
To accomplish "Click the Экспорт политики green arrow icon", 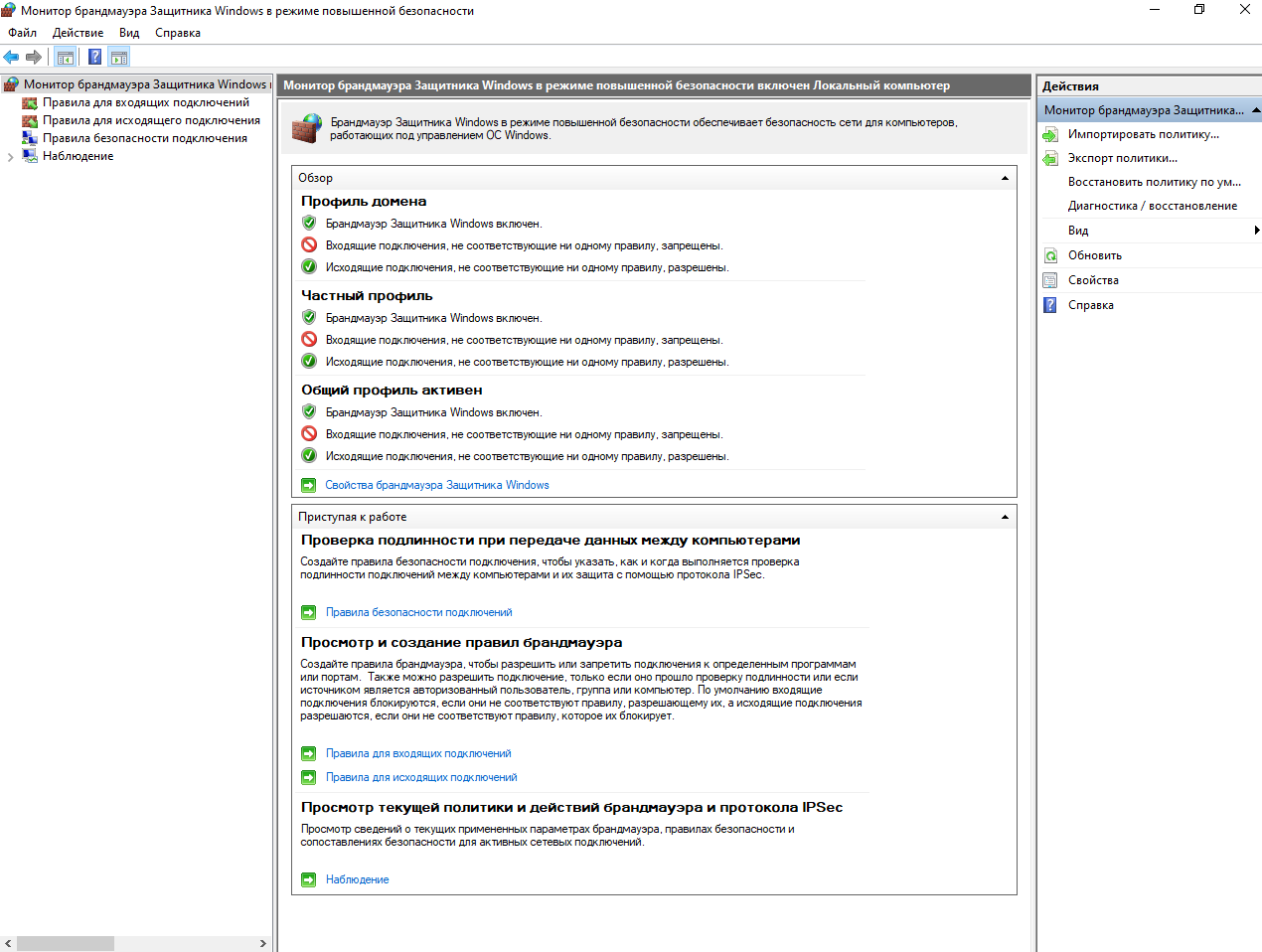I will click(1050, 158).
